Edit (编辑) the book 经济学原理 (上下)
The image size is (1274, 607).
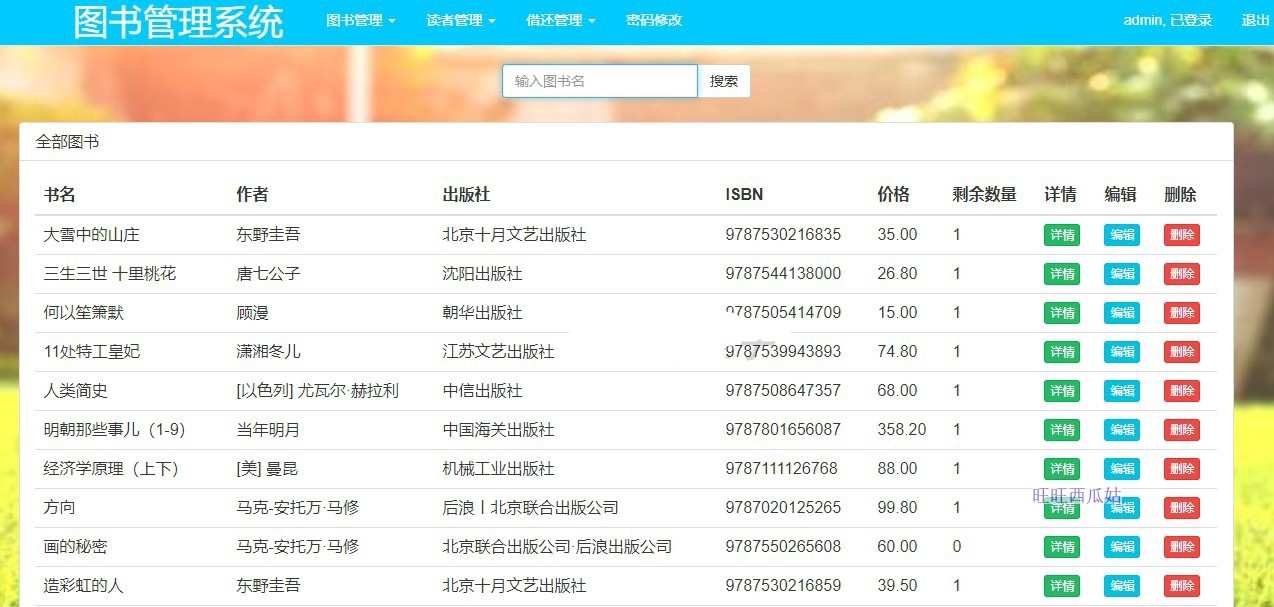pyautogui.click(x=1121, y=468)
